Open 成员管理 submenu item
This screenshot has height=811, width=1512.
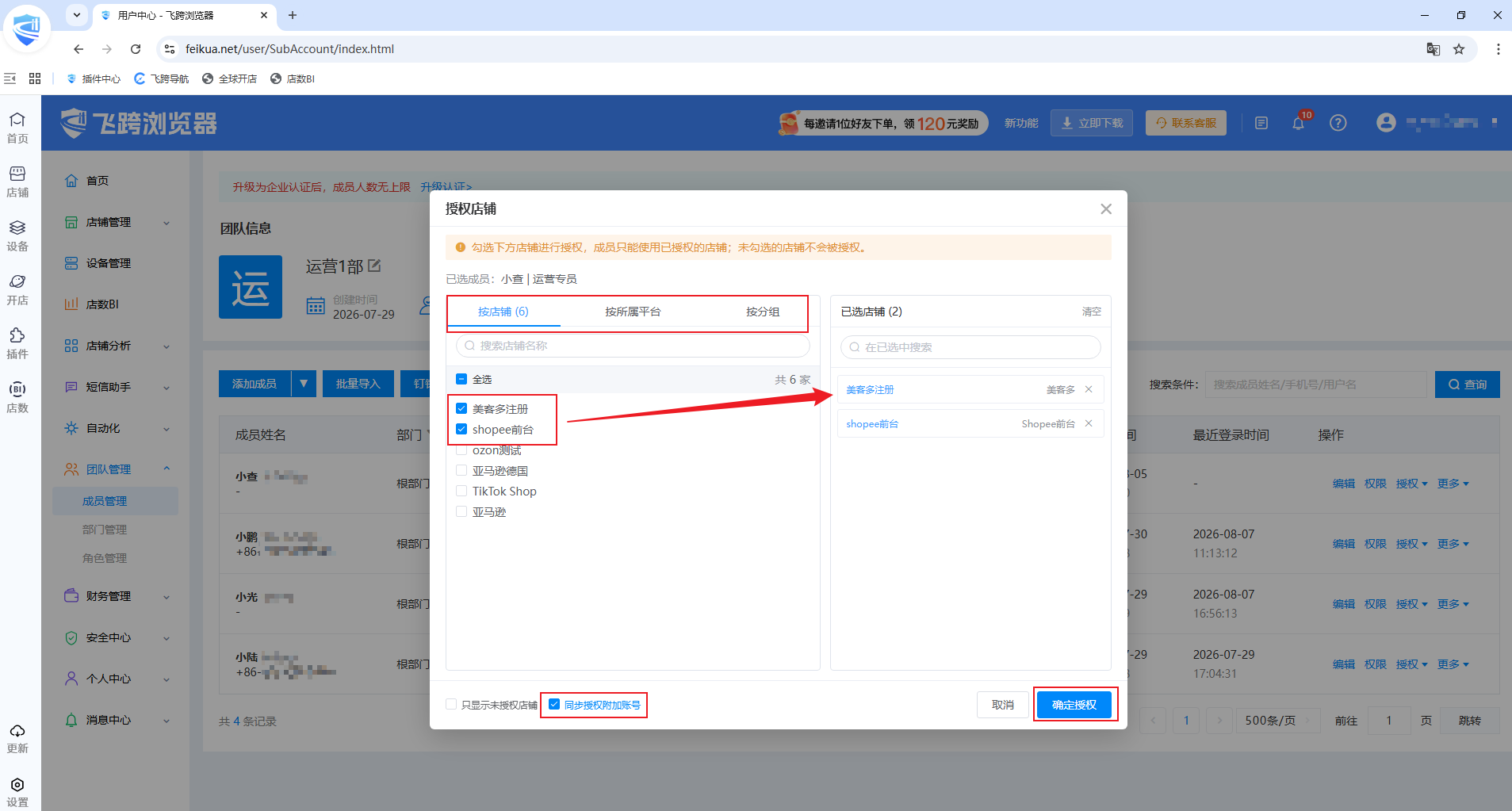point(116,501)
